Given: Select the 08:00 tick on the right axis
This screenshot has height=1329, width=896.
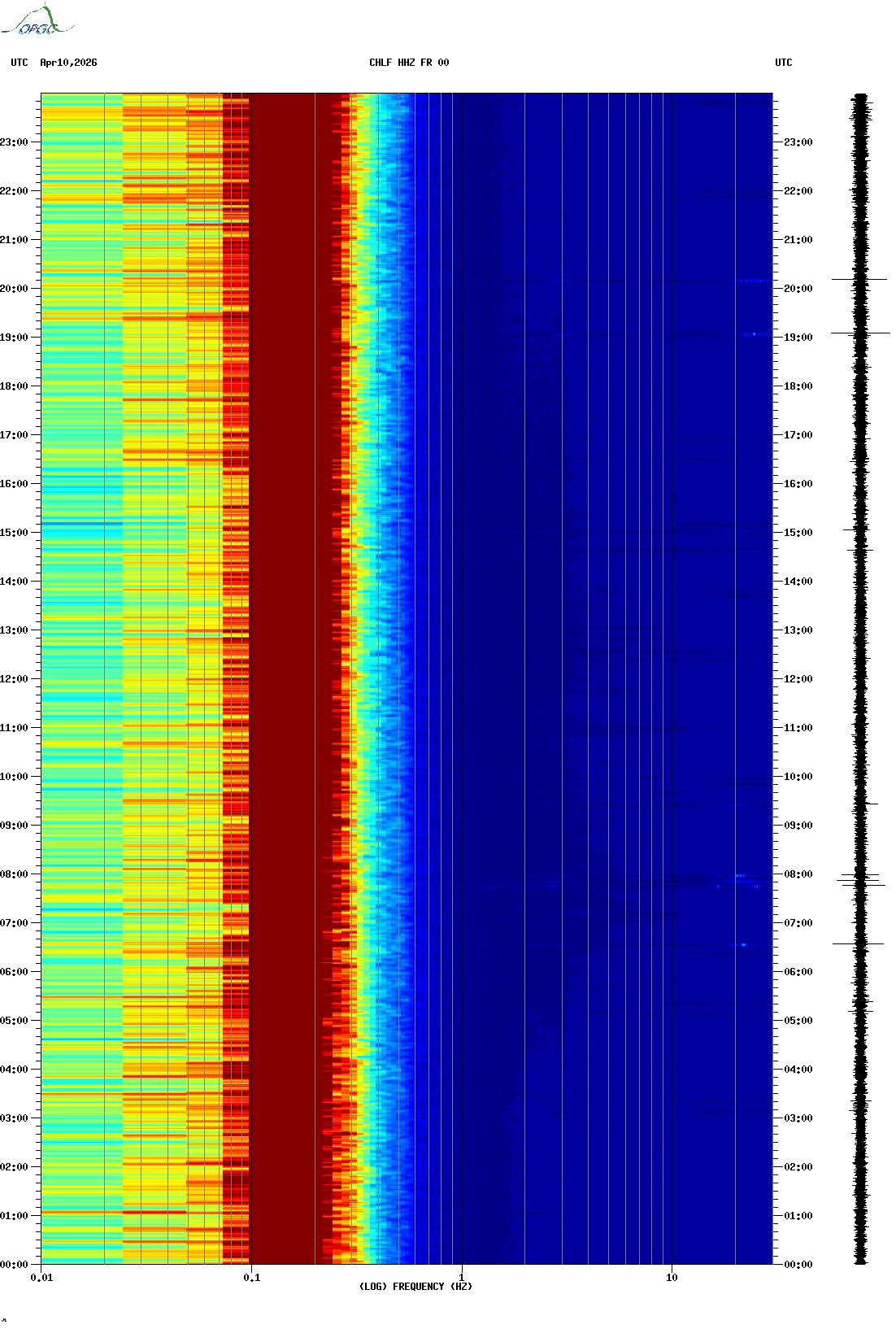Looking at the screenshot, I should (x=798, y=874).
